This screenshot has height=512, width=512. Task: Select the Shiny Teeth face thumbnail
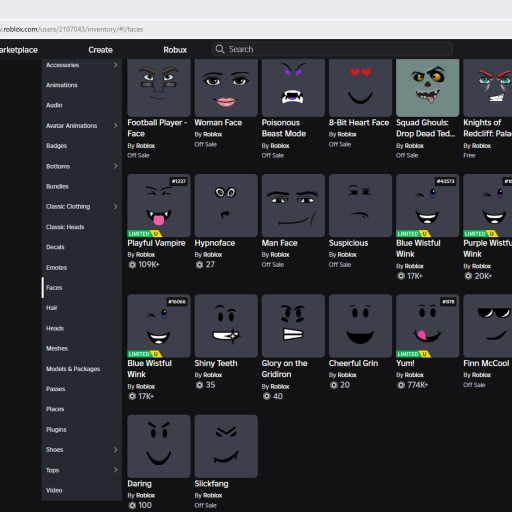(226, 326)
